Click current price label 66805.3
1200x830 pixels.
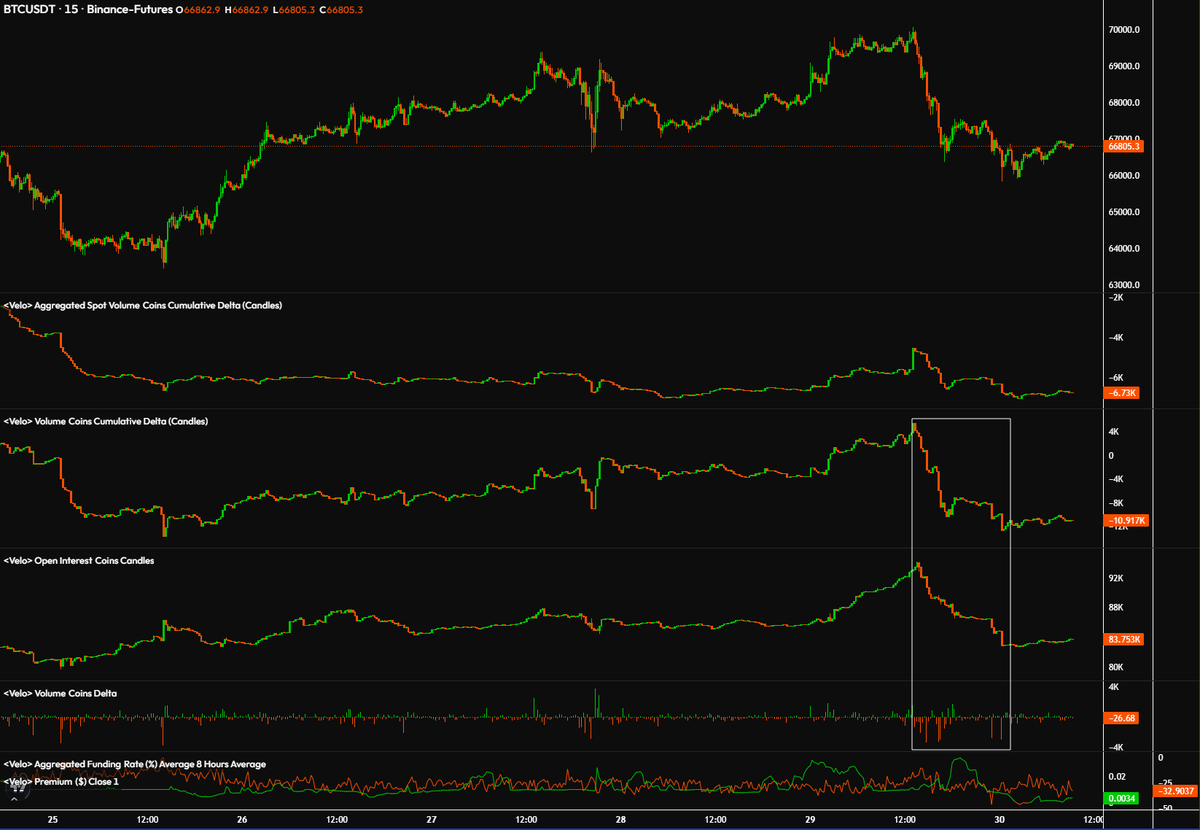1124,147
